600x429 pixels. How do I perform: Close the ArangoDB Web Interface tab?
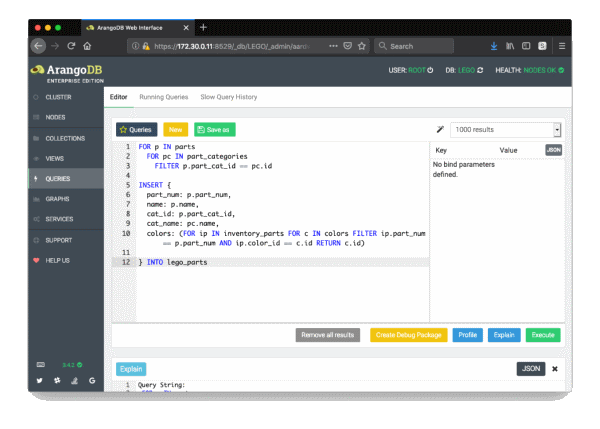186,28
